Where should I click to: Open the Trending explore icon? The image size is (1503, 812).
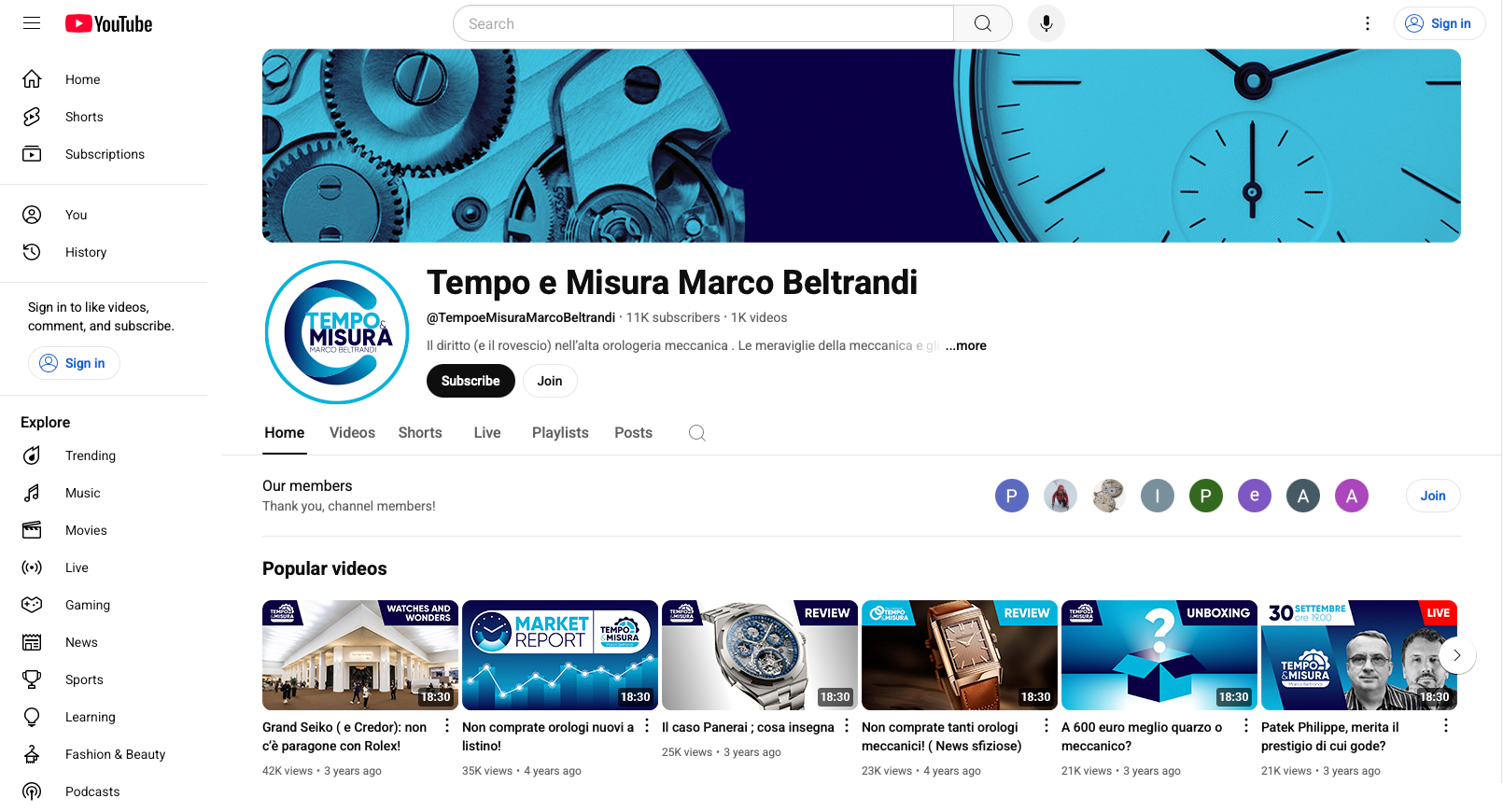point(32,455)
